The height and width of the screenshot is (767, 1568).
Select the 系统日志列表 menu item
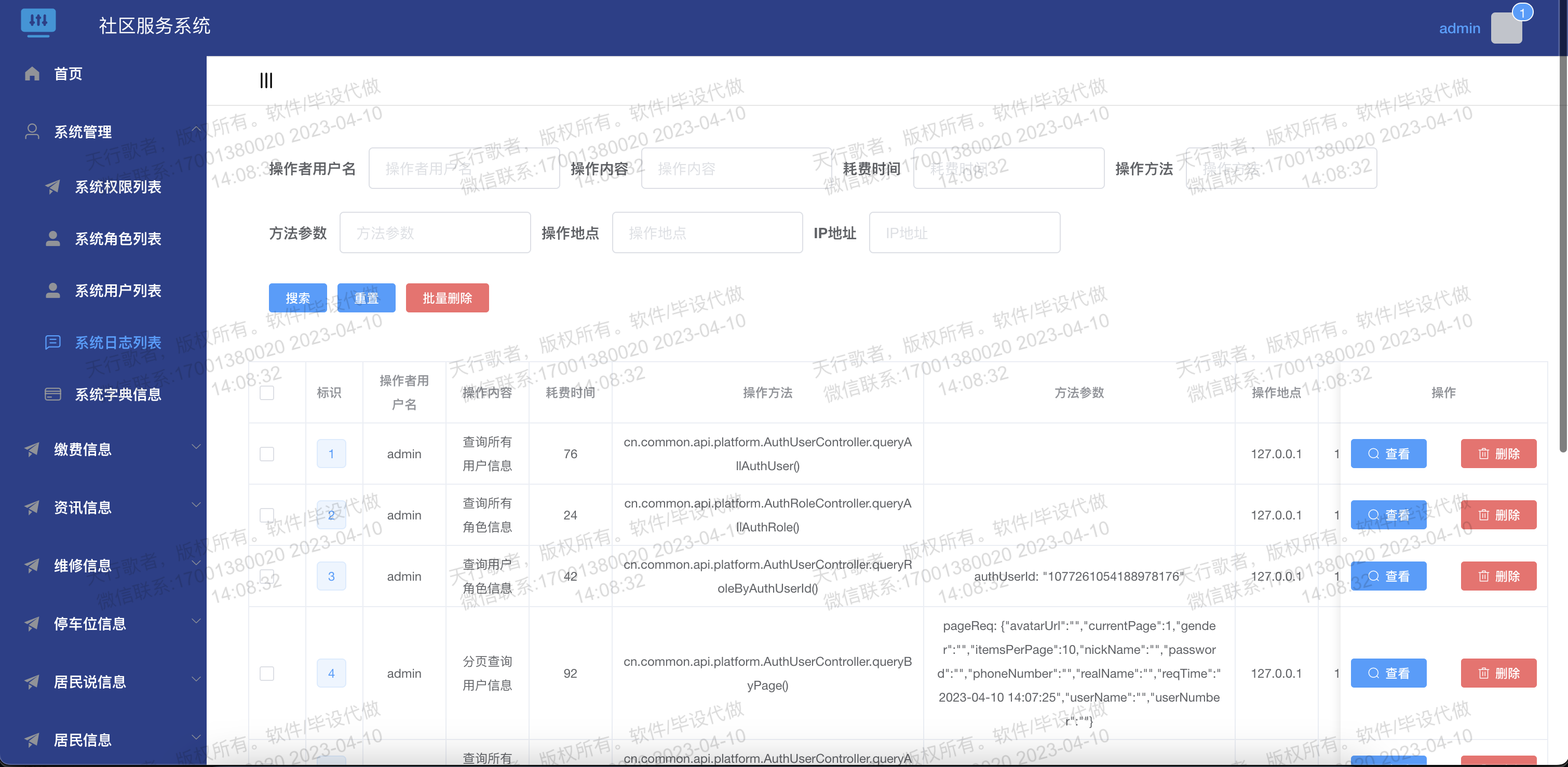pyautogui.click(x=117, y=343)
